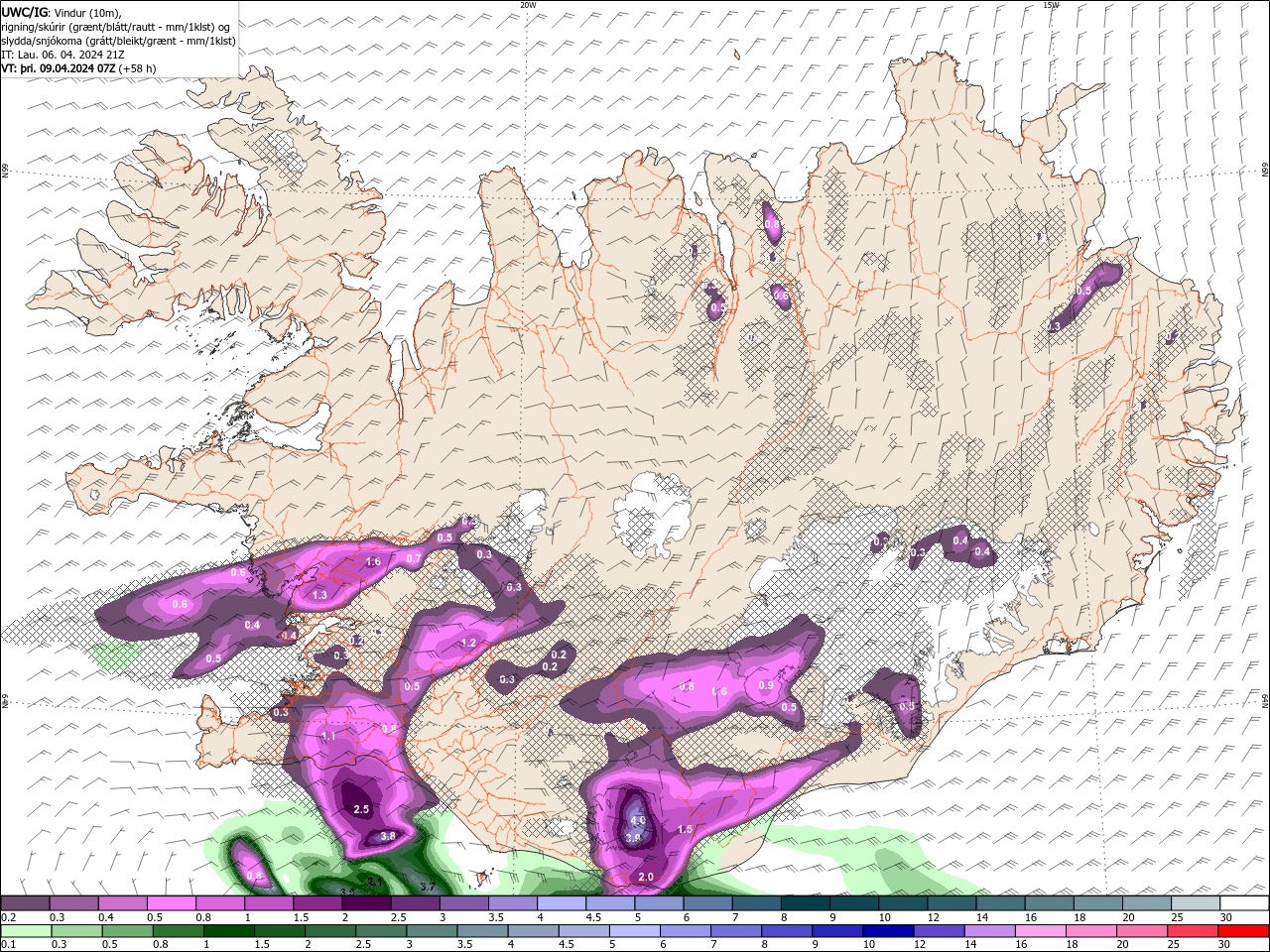Click the light purple swatch starting at 14 in lower legend
The width and height of the screenshot is (1270, 952).
point(989,931)
